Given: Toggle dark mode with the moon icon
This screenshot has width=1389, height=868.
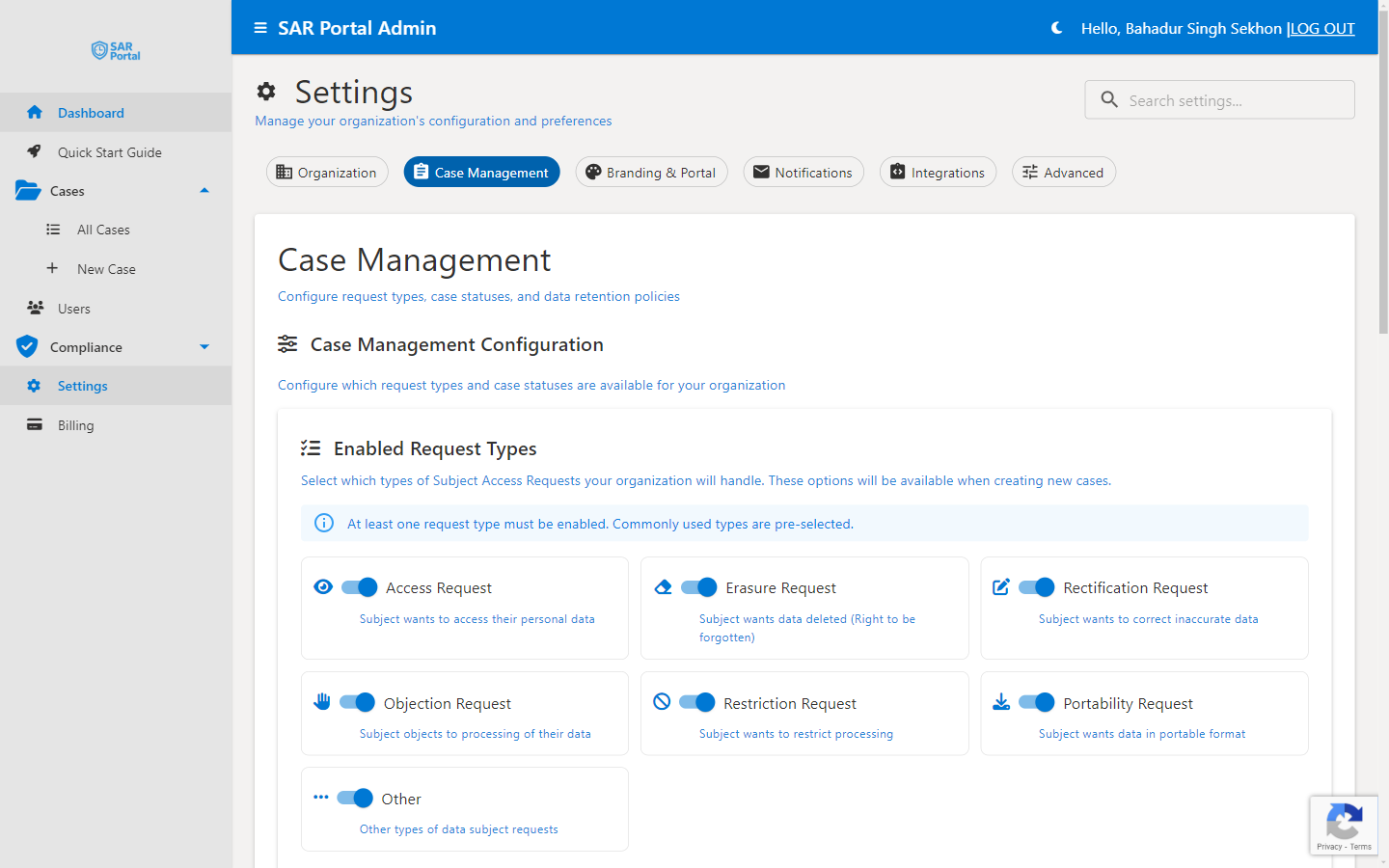Looking at the screenshot, I should coord(1056,28).
